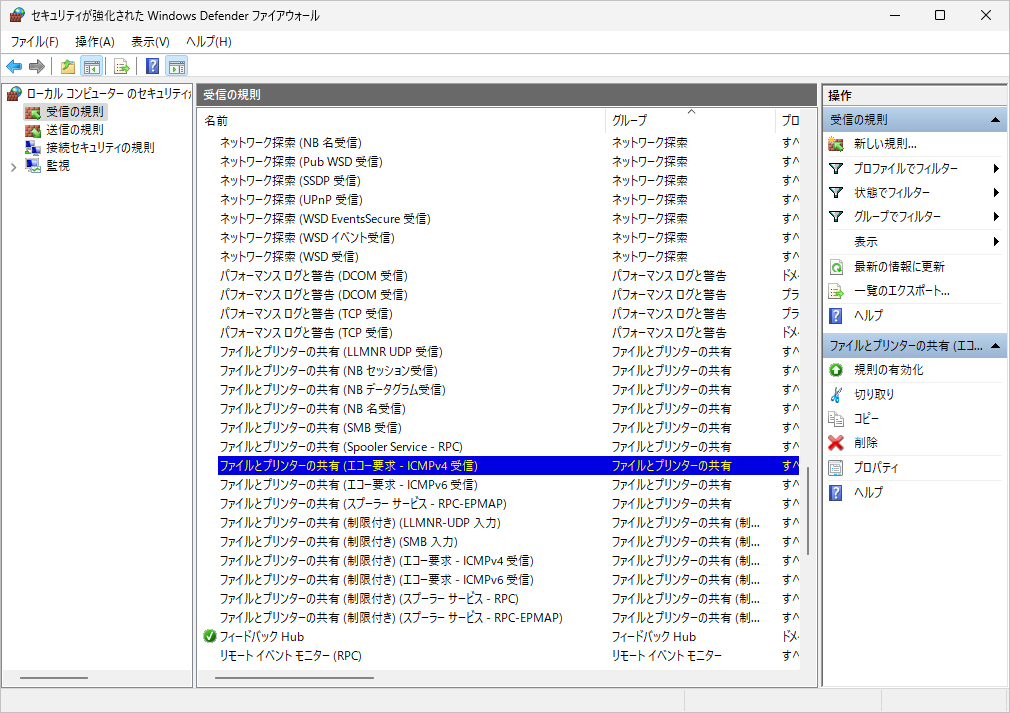
Task: Click the forward arrow toolbar icon
Action: tap(37, 66)
